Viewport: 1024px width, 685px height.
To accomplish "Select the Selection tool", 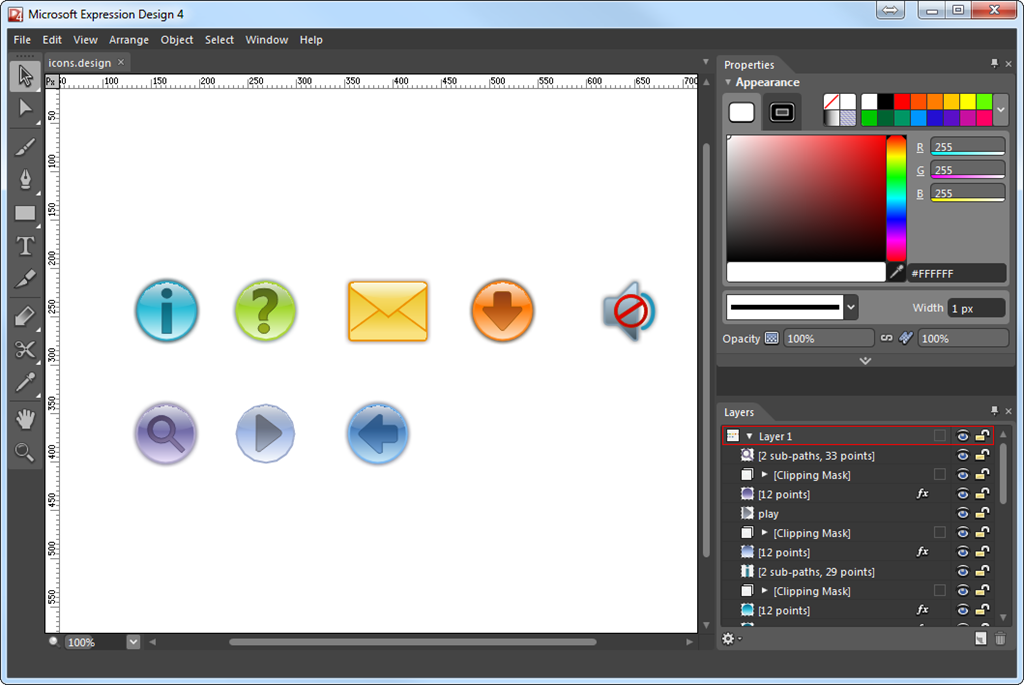I will point(25,75).
